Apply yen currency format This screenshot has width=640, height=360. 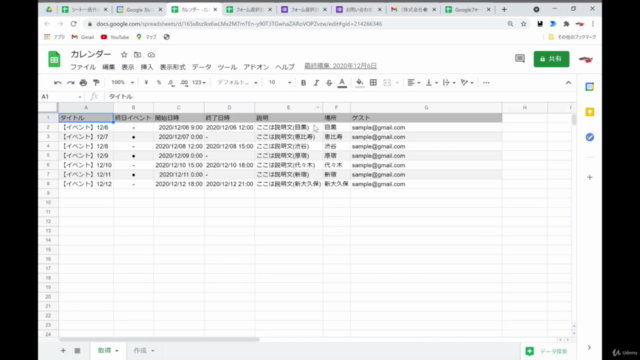point(146,82)
